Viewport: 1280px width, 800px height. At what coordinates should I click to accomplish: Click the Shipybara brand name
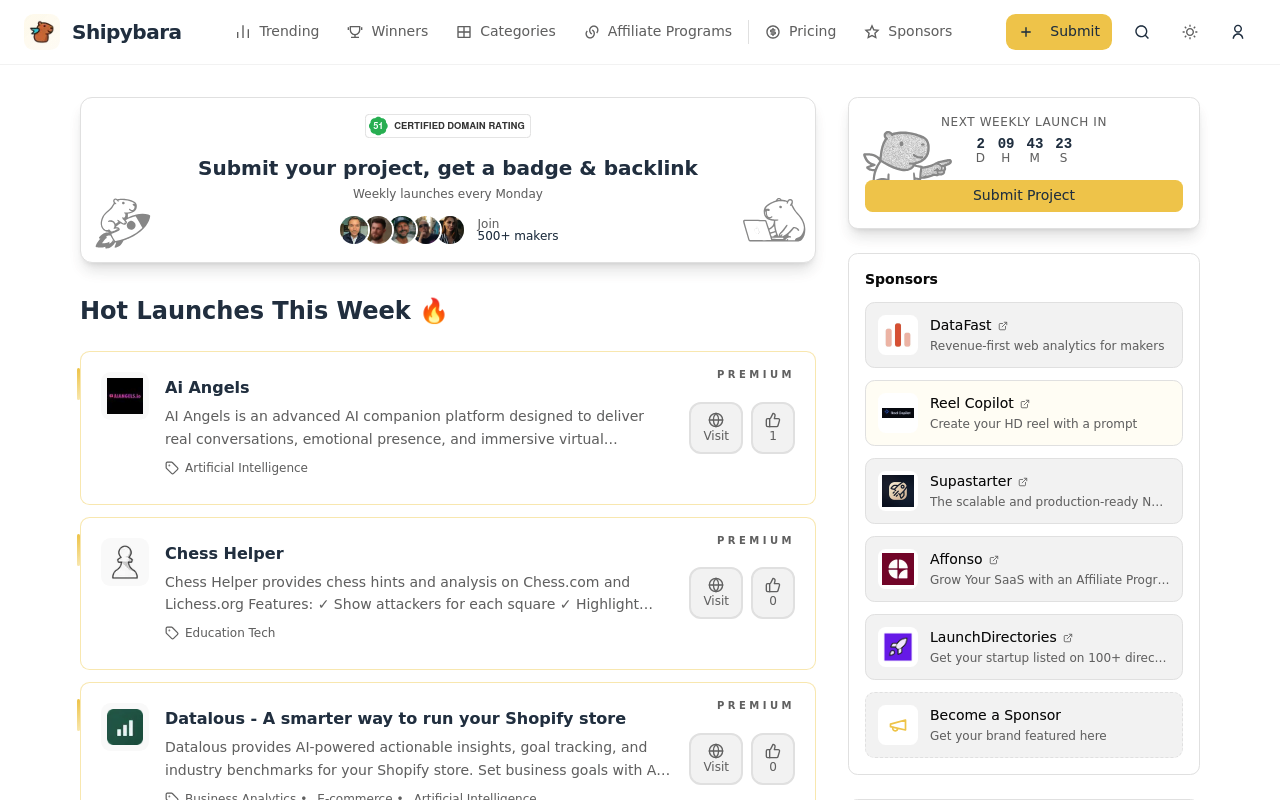(127, 32)
